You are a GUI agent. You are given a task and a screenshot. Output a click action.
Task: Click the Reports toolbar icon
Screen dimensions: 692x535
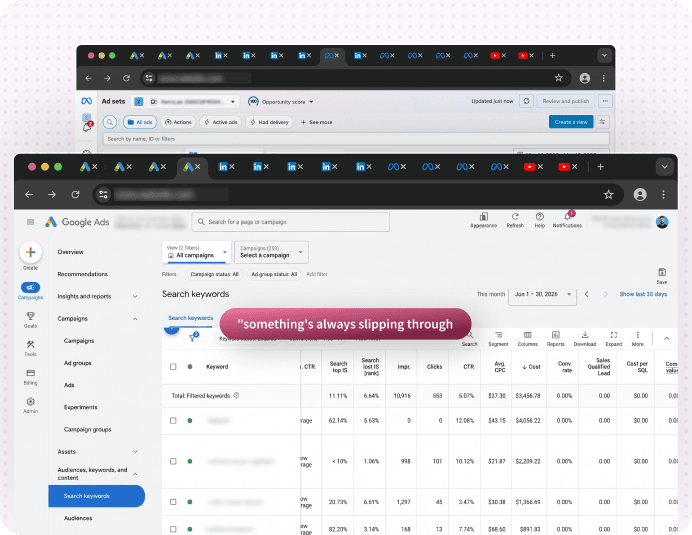pyautogui.click(x=556, y=335)
